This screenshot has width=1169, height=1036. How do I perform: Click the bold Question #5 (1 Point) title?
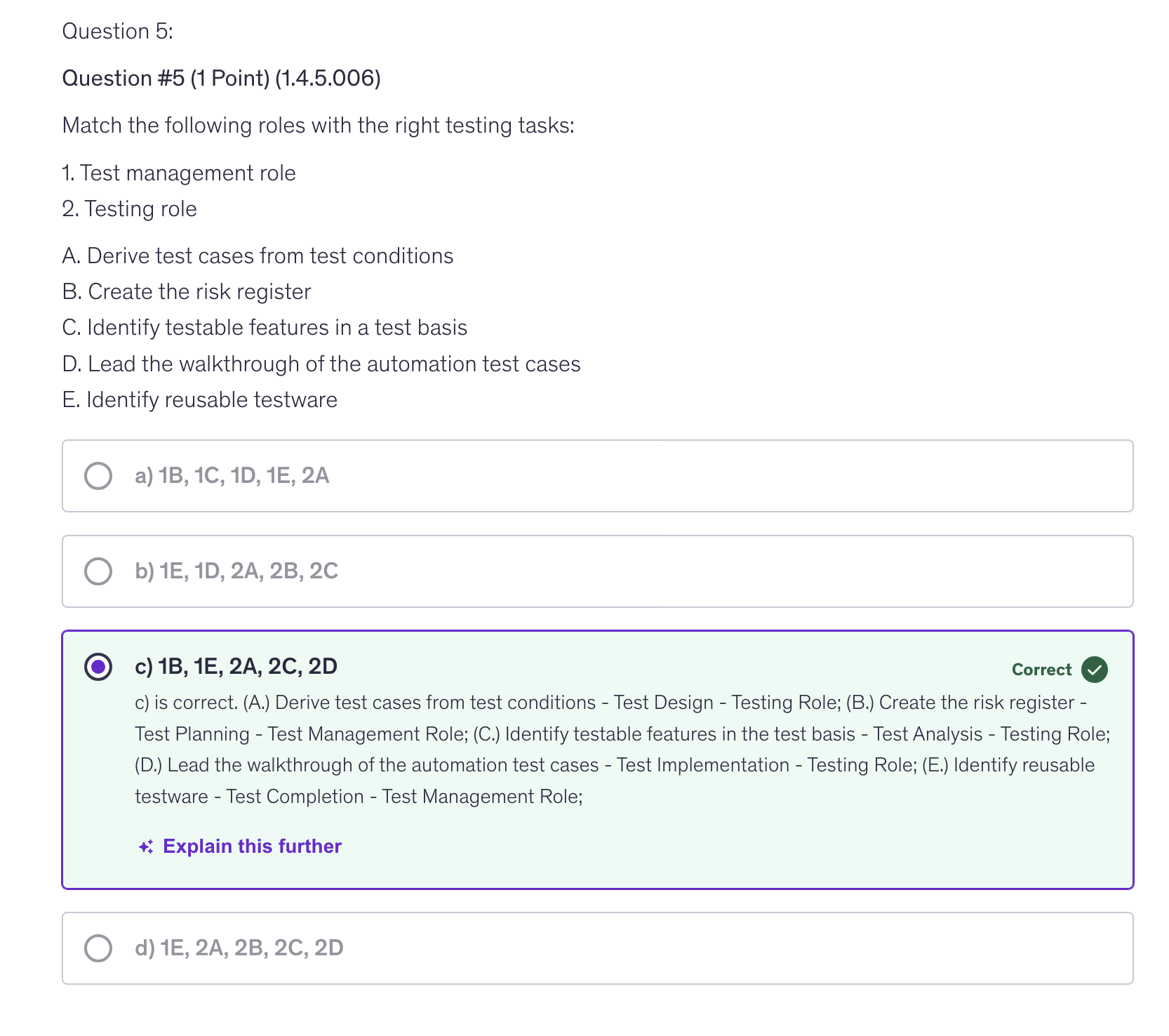221,78
